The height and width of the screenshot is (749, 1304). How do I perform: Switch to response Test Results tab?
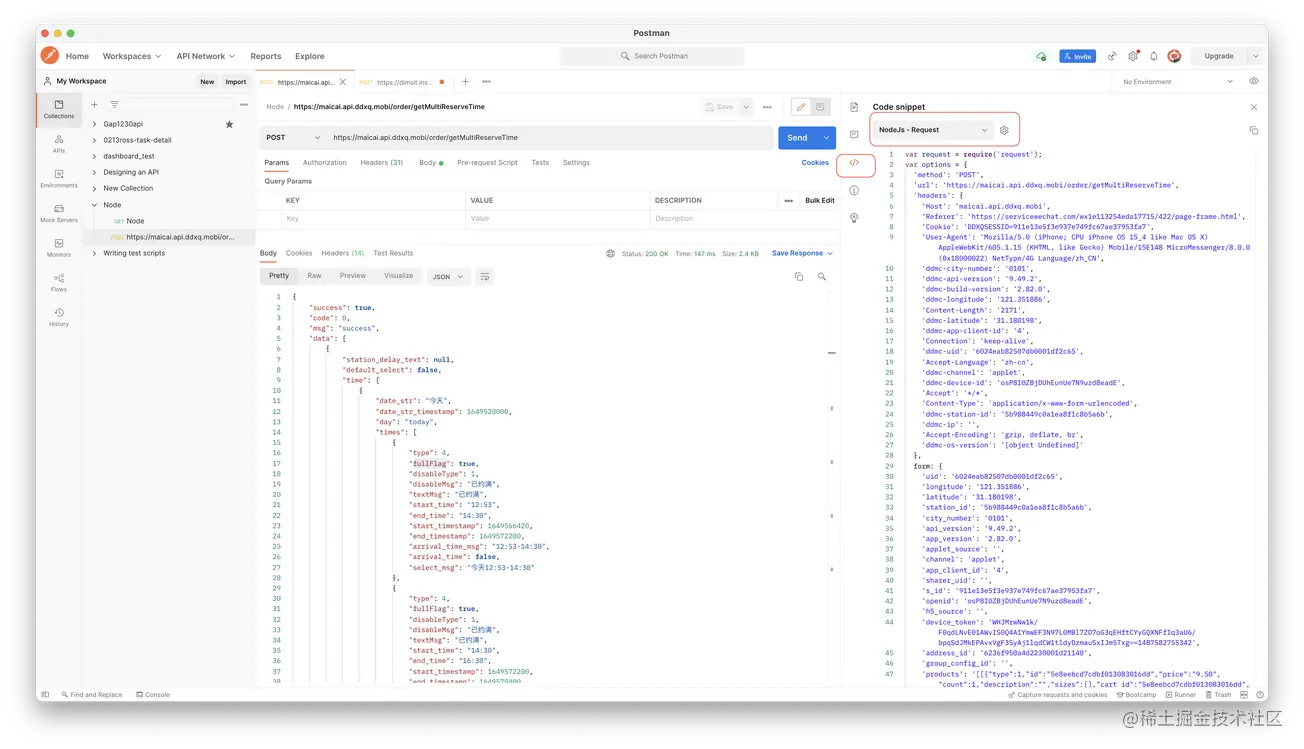[393, 253]
